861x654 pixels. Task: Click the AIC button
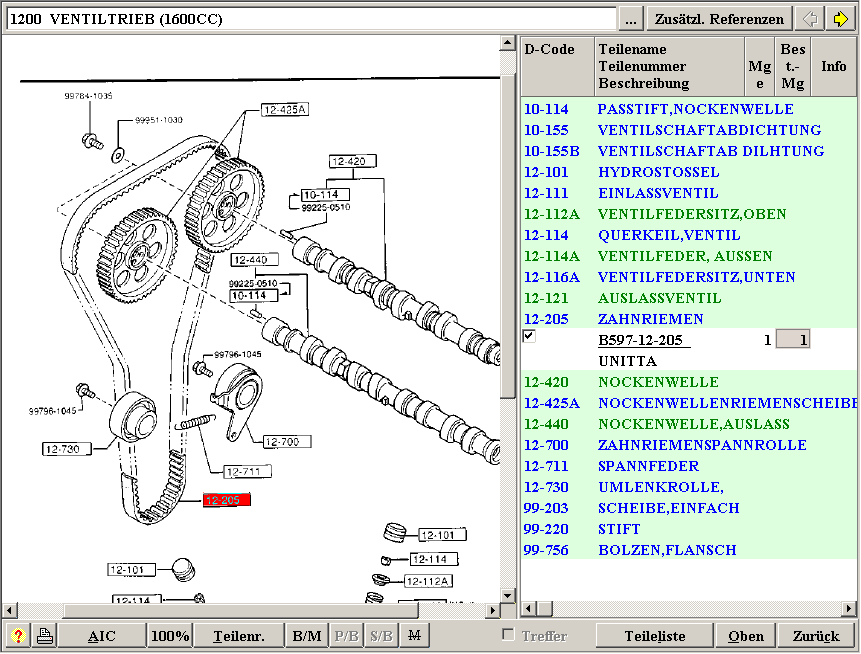pyautogui.click(x=102, y=636)
